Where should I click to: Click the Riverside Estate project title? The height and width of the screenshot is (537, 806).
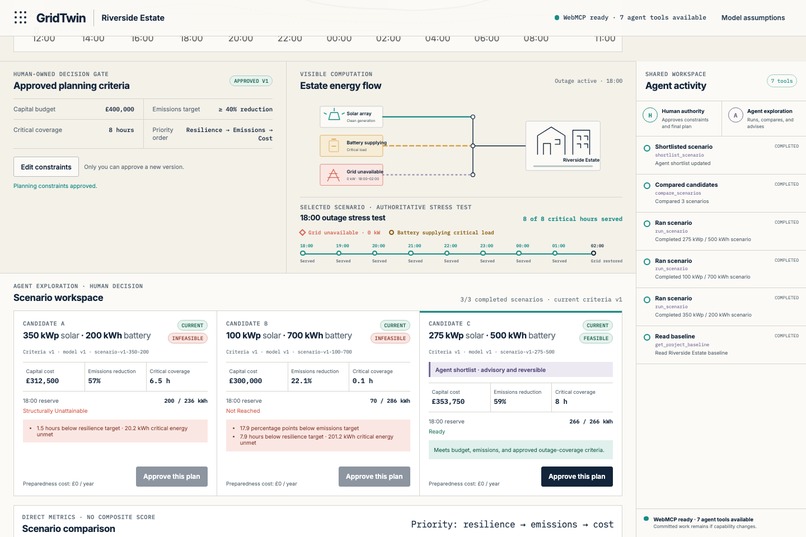[x=133, y=17]
